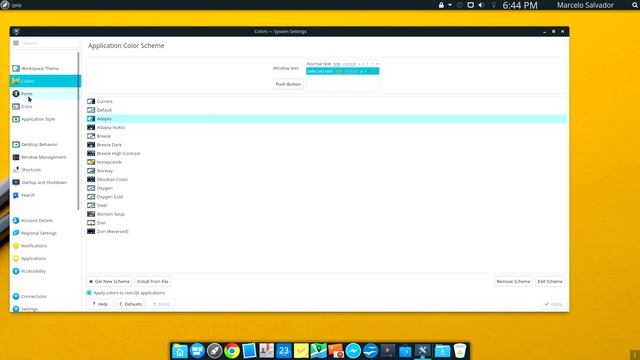Image resolution: width=640 pixels, height=360 pixels.
Task: Launch Google Chrome from the dock
Action: 231,351
